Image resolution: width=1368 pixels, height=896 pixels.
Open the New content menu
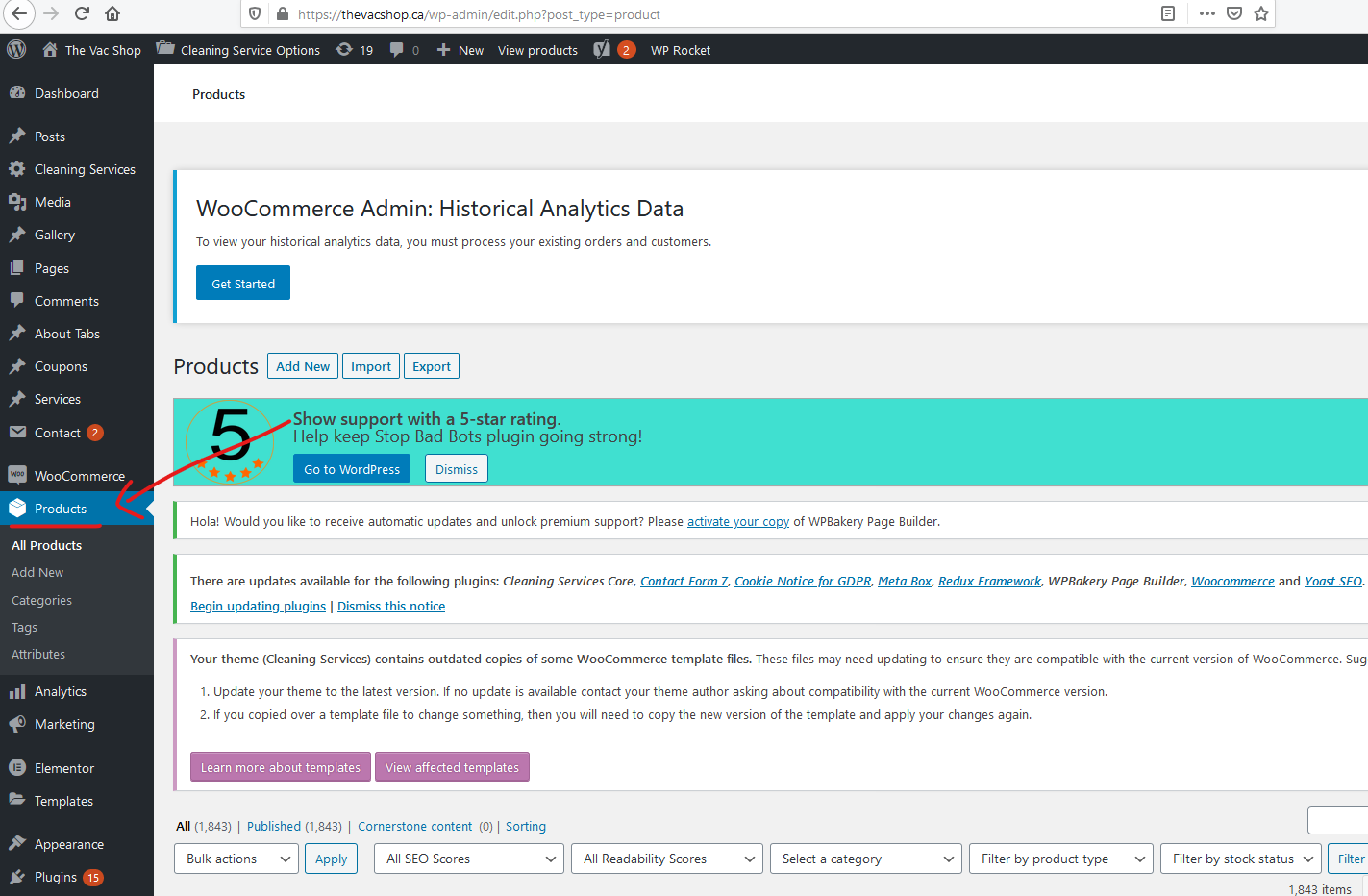tap(460, 50)
